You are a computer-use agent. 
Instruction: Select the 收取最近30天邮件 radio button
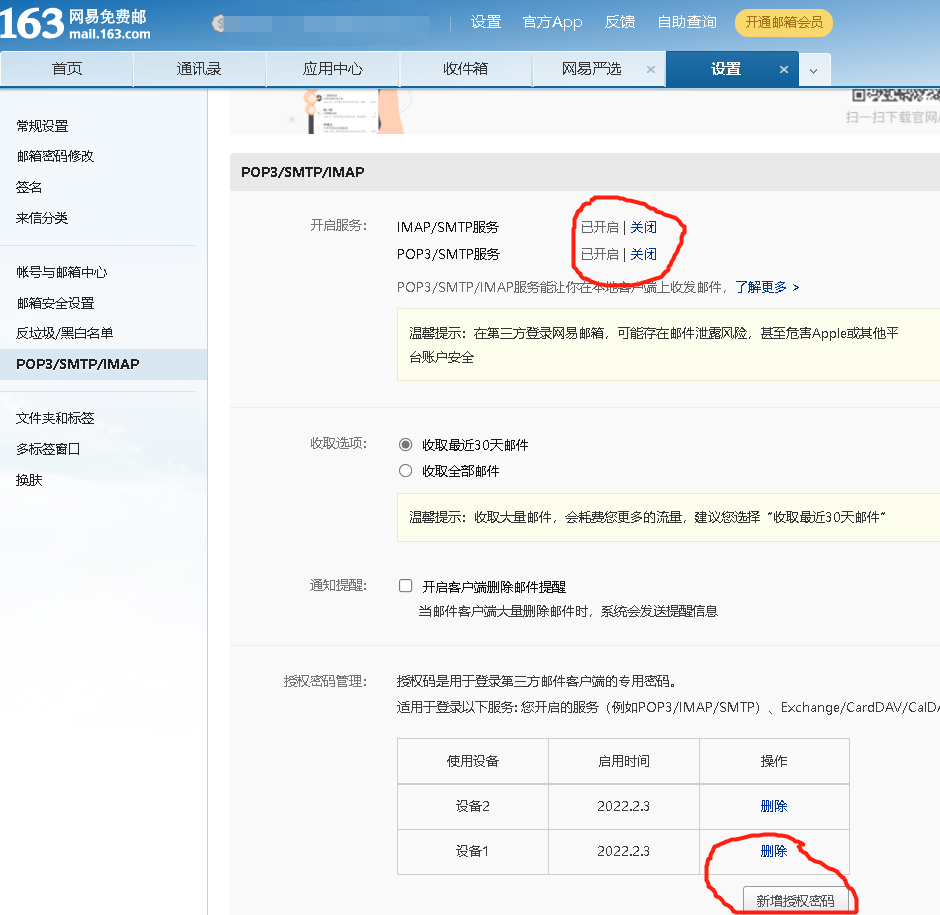click(x=405, y=445)
